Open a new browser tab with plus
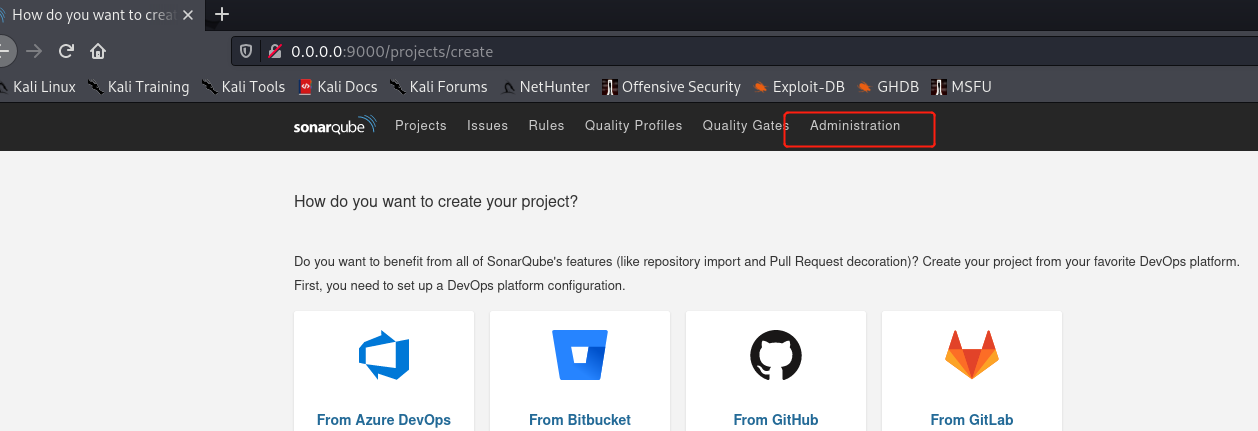1258x431 pixels. (x=222, y=14)
